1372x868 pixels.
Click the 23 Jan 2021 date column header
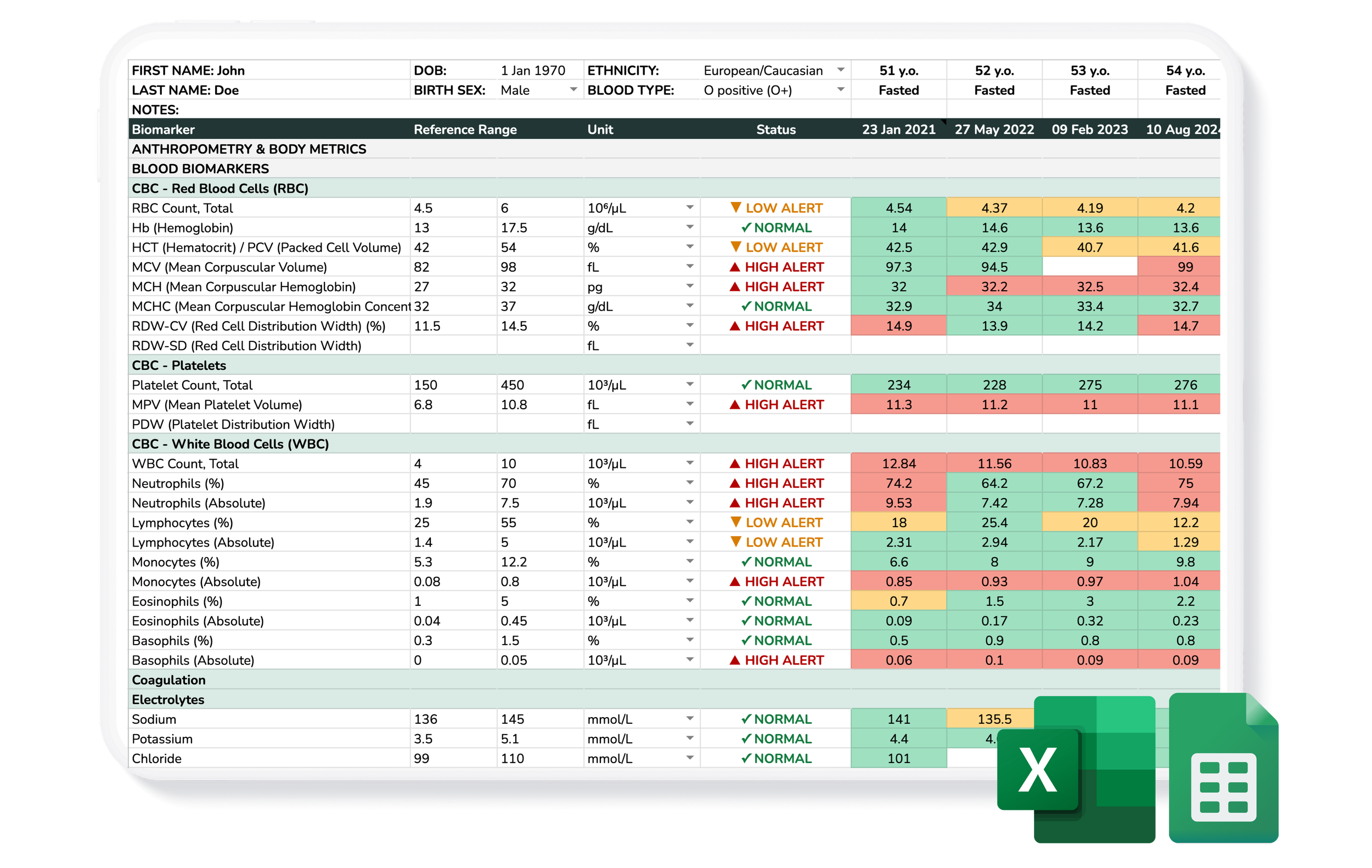[898, 129]
